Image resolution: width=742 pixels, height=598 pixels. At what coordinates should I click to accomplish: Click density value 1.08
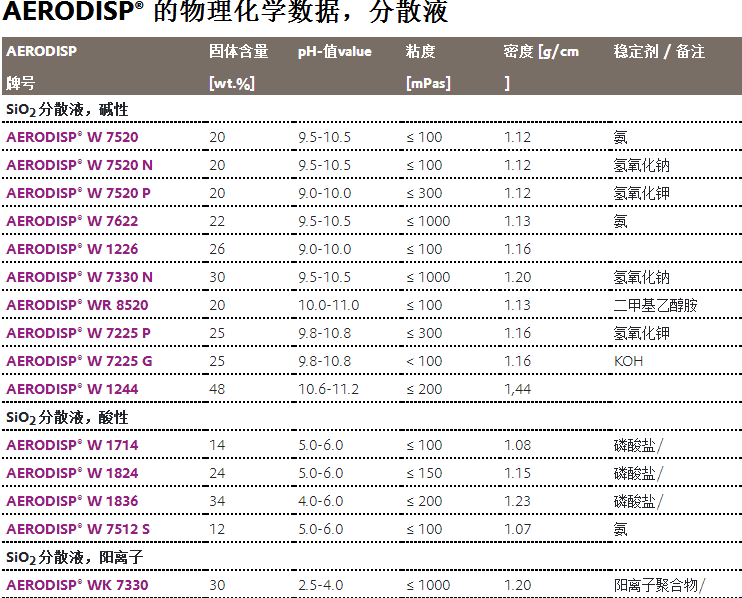pos(518,445)
